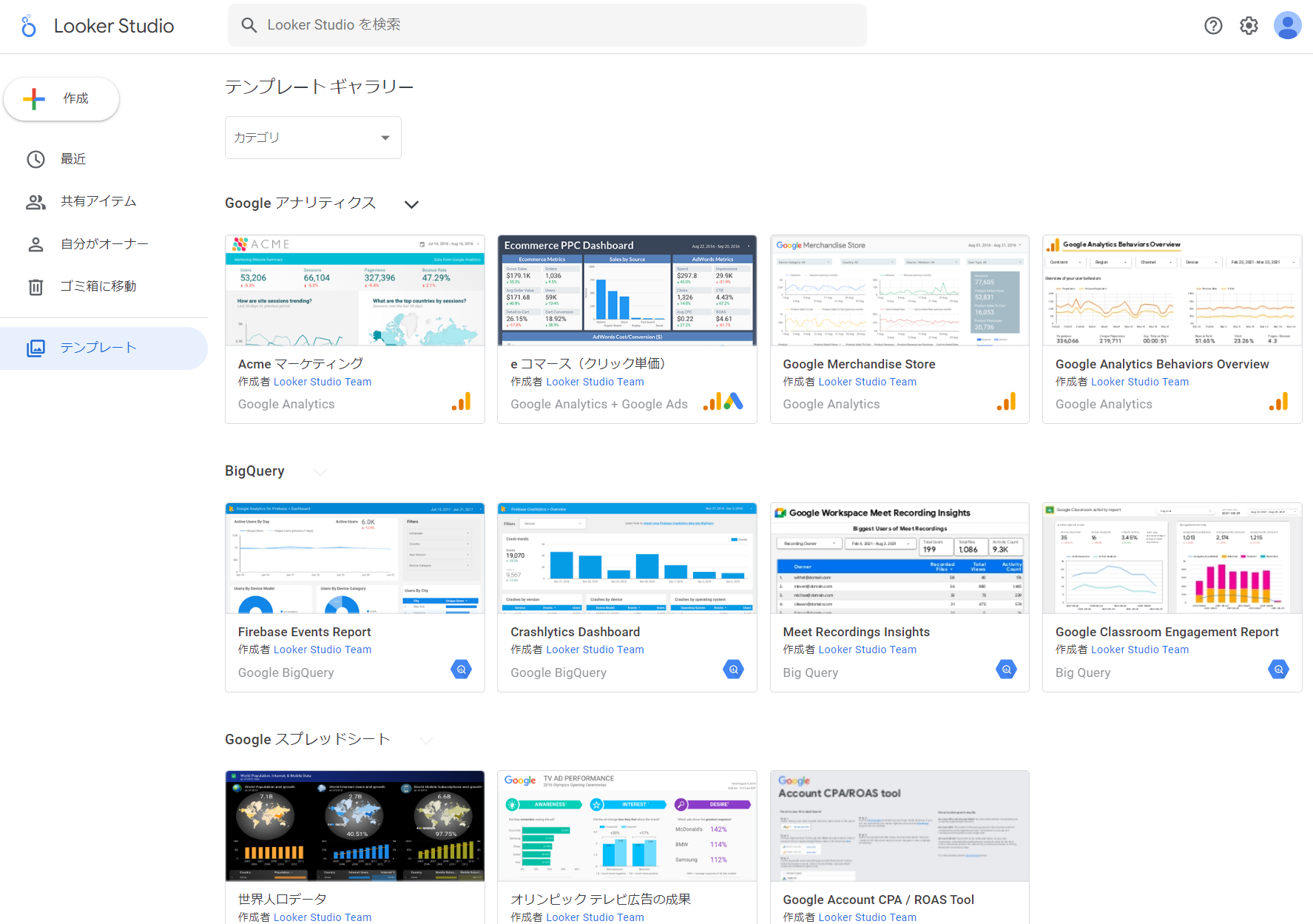Open the 世界人口データ template thumbnail

click(x=355, y=826)
